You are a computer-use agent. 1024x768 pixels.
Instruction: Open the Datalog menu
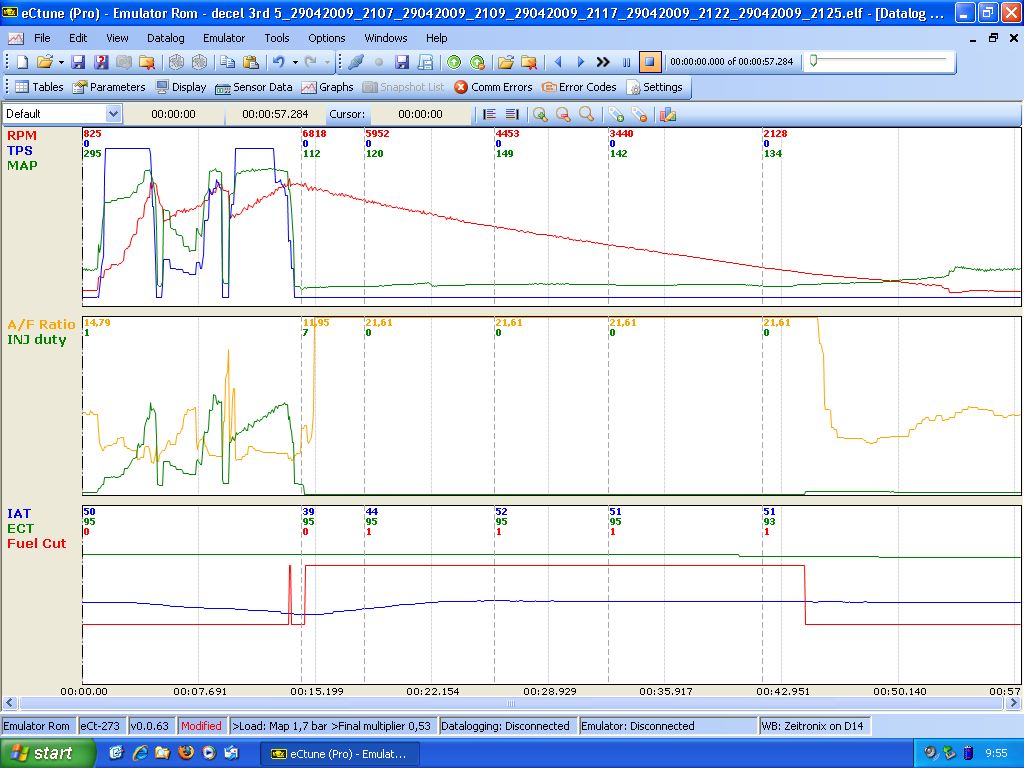tap(165, 38)
